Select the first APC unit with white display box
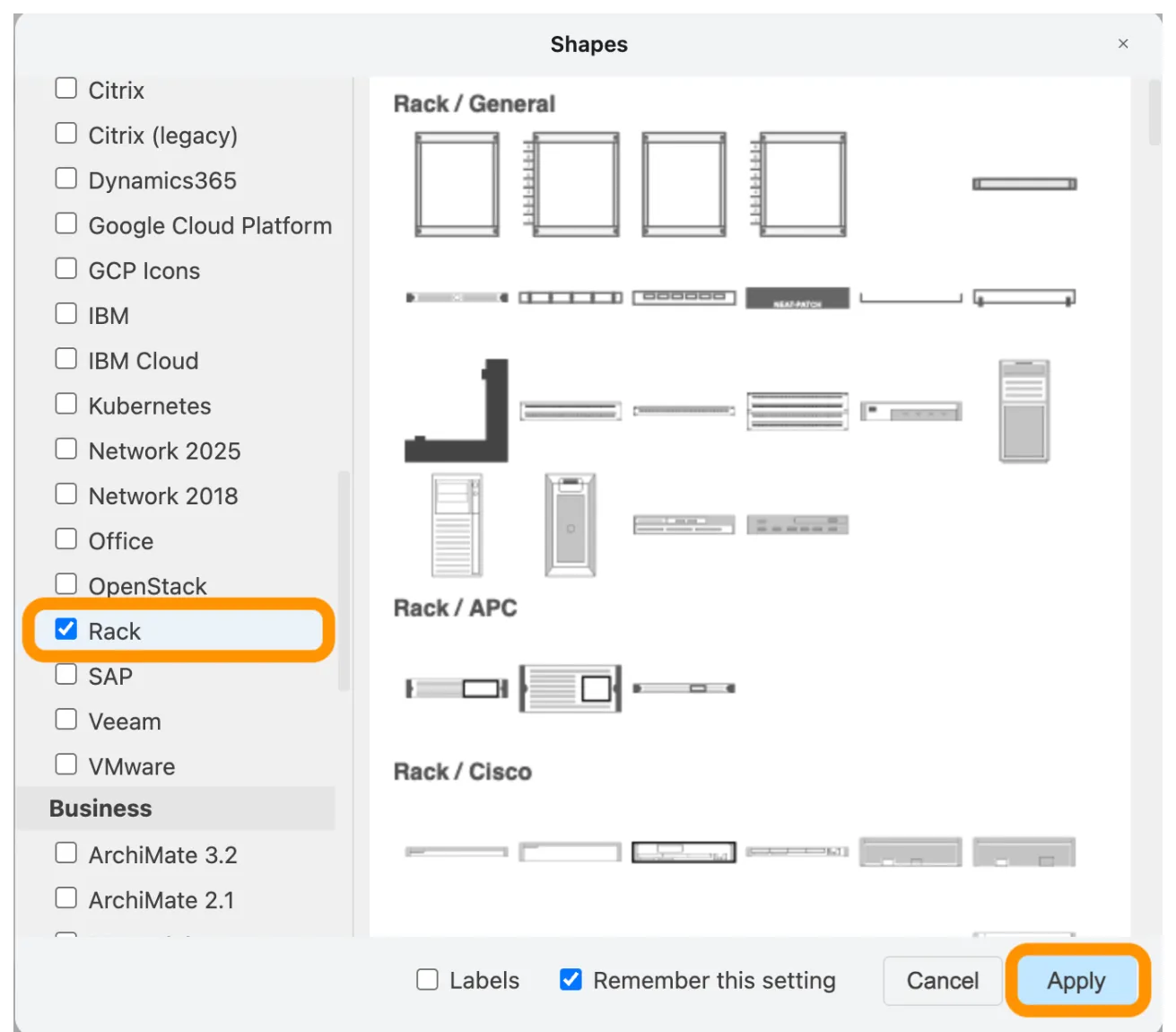 [457, 688]
